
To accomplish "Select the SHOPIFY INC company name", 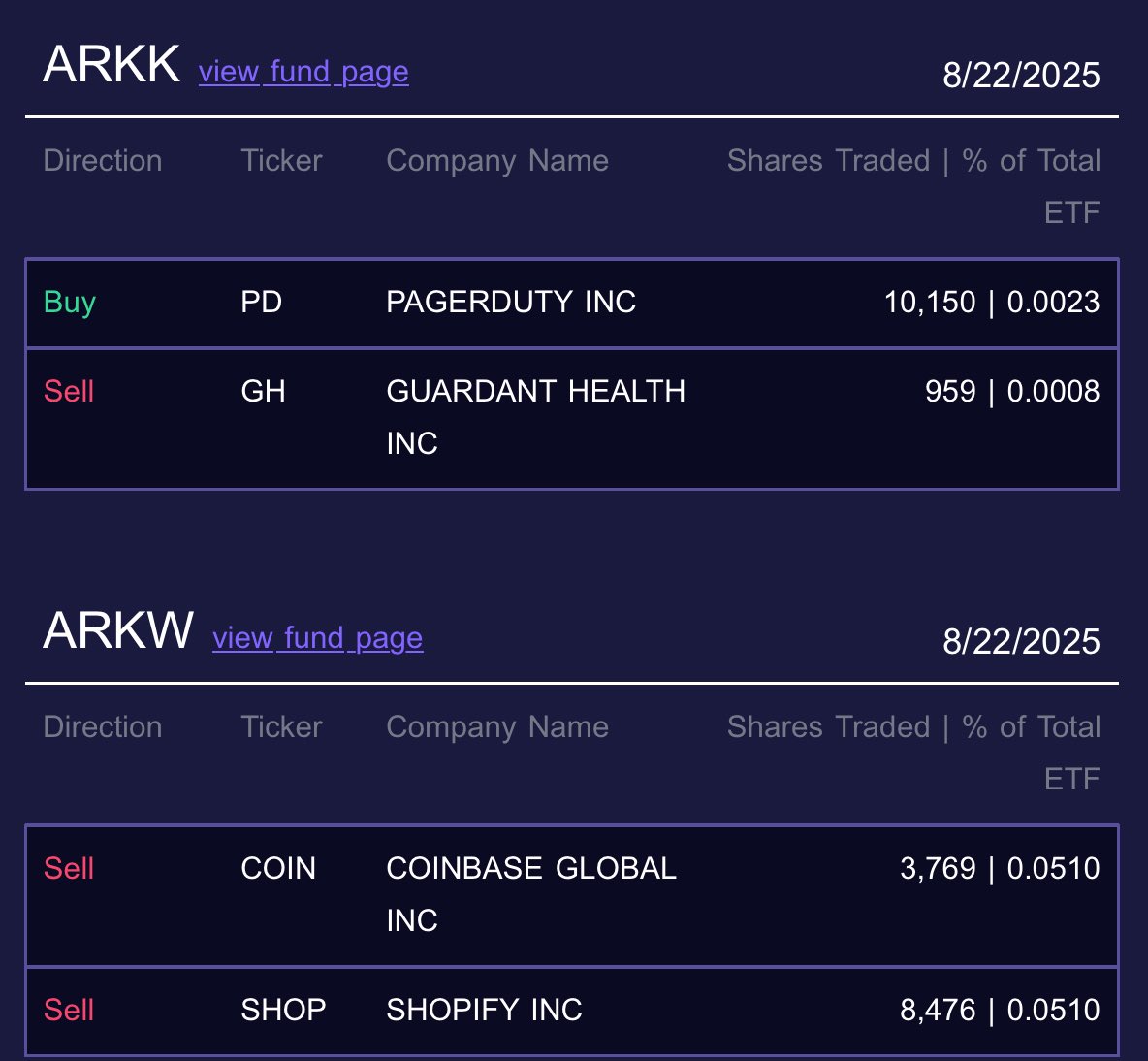I will tap(484, 1011).
